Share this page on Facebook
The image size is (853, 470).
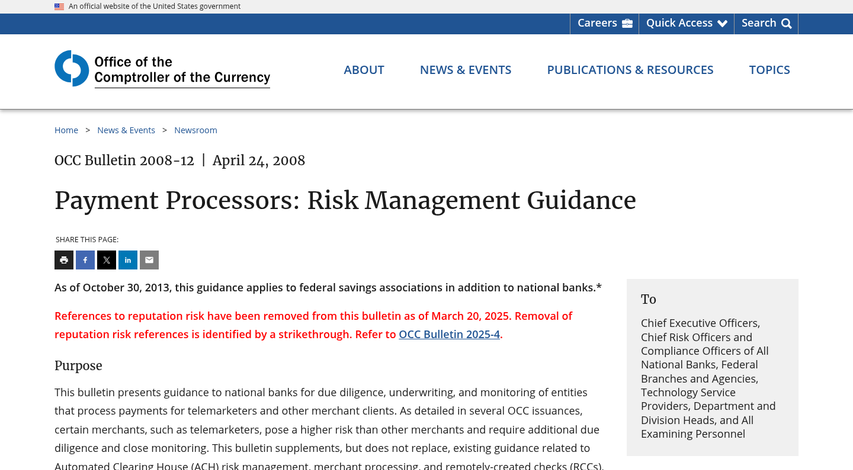click(85, 260)
